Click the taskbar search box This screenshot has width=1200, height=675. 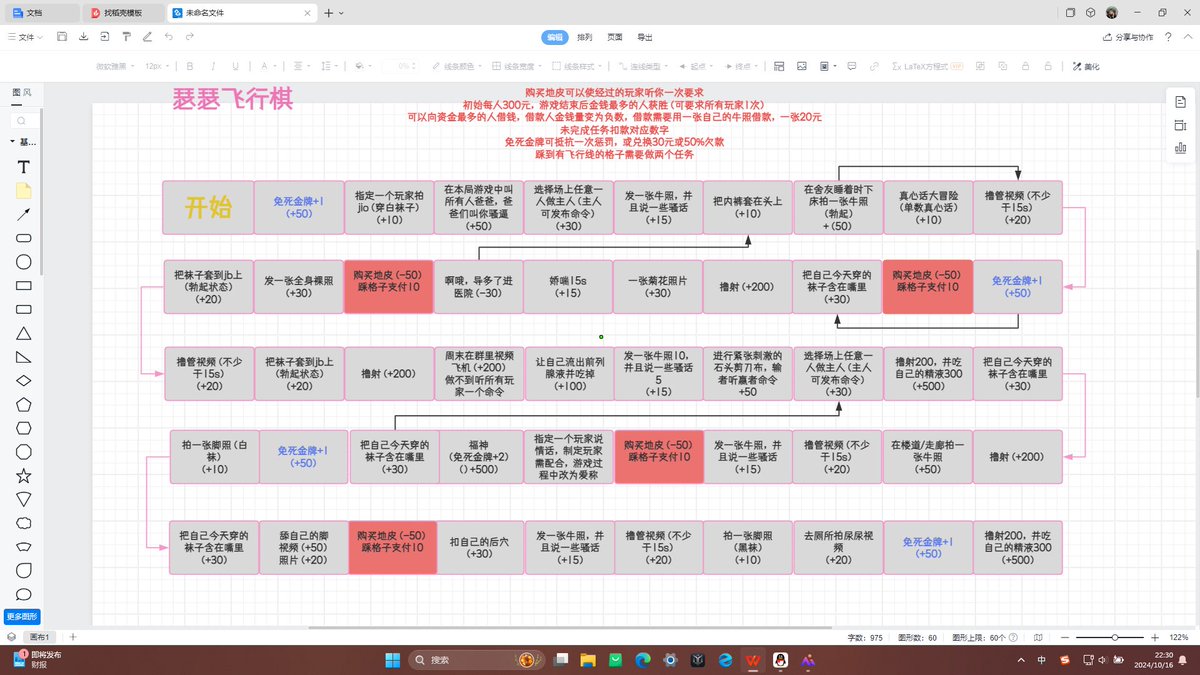476,660
